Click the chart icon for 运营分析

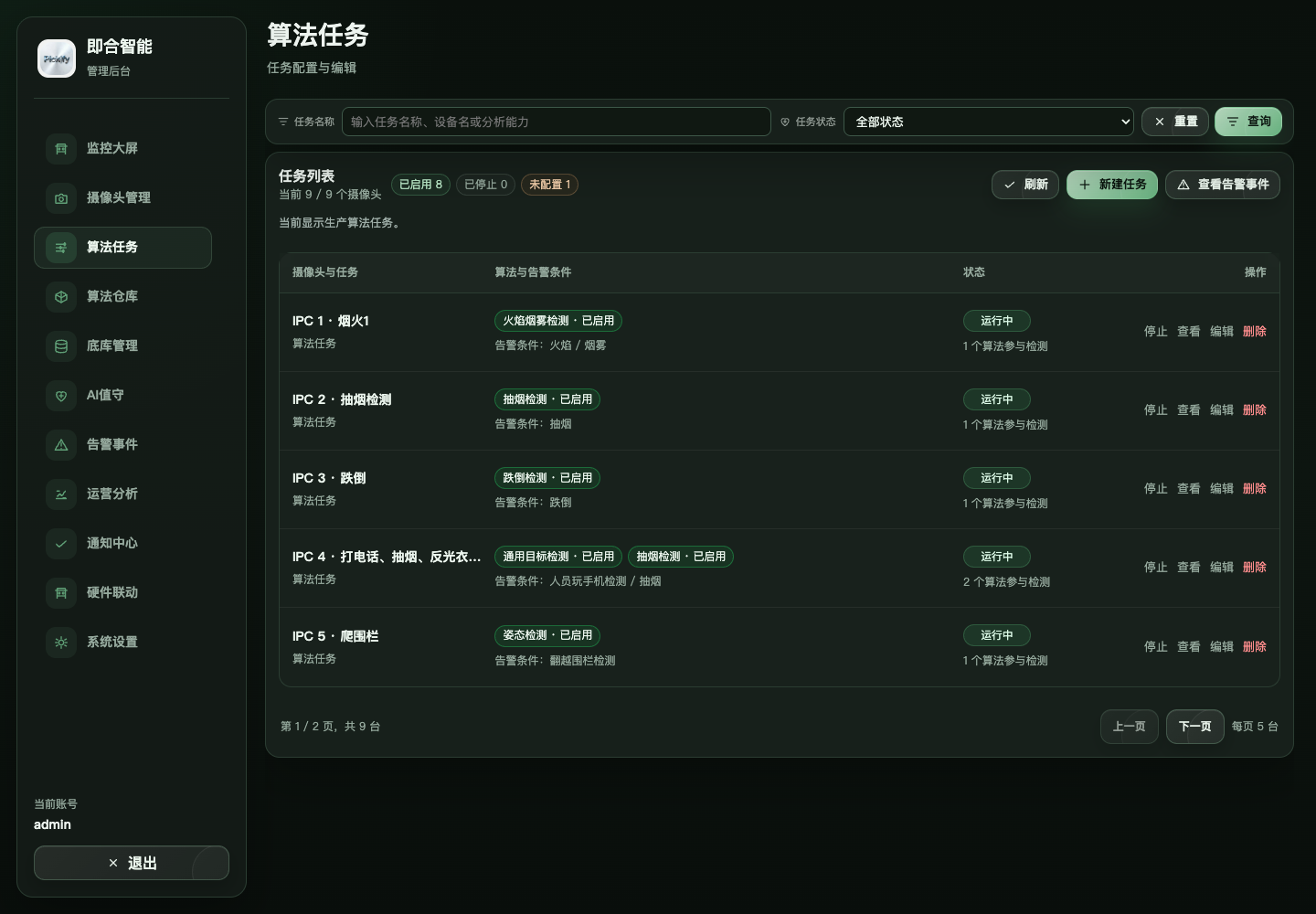(x=61, y=494)
